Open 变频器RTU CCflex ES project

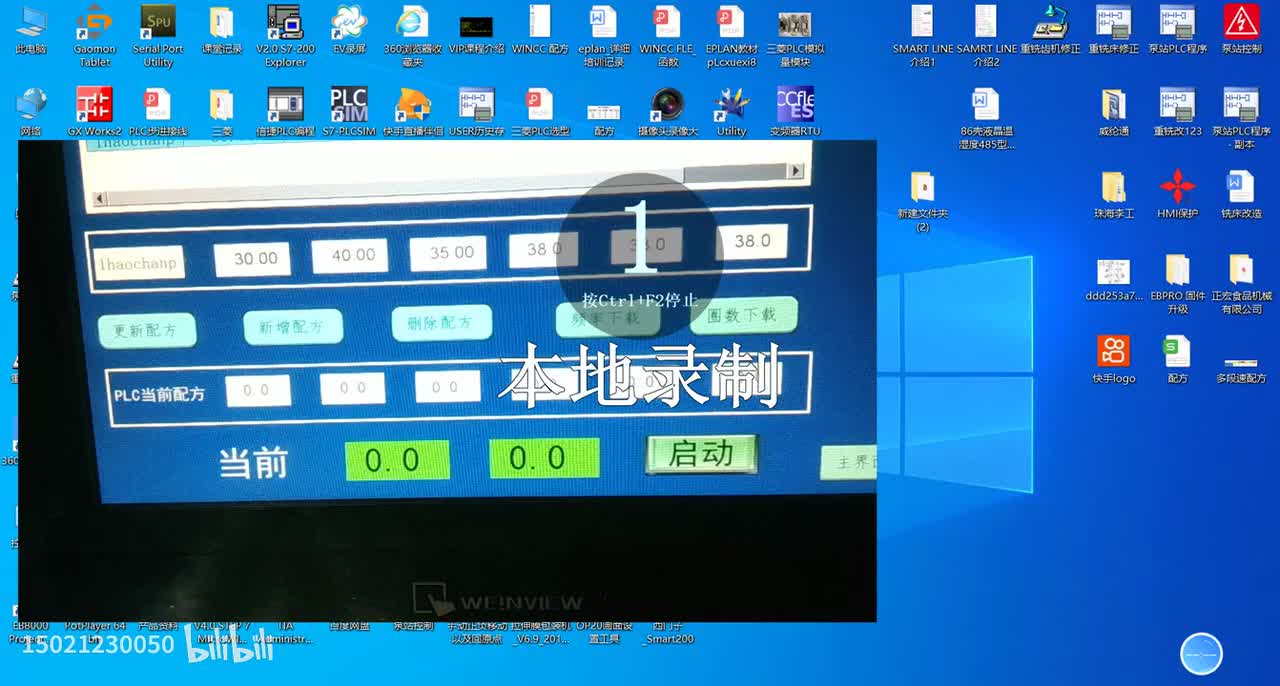pos(795,111)
